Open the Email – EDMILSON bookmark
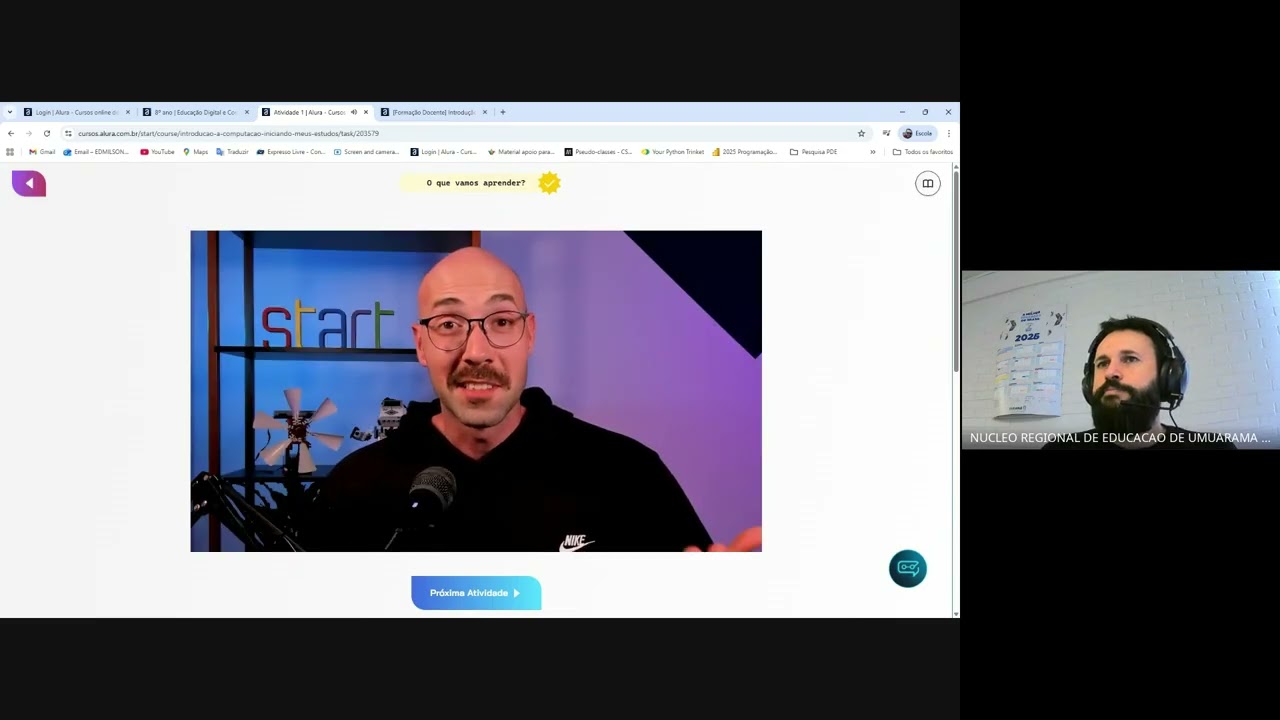Viewport: 1280px width, 720px height. click(x=96, y=152)
